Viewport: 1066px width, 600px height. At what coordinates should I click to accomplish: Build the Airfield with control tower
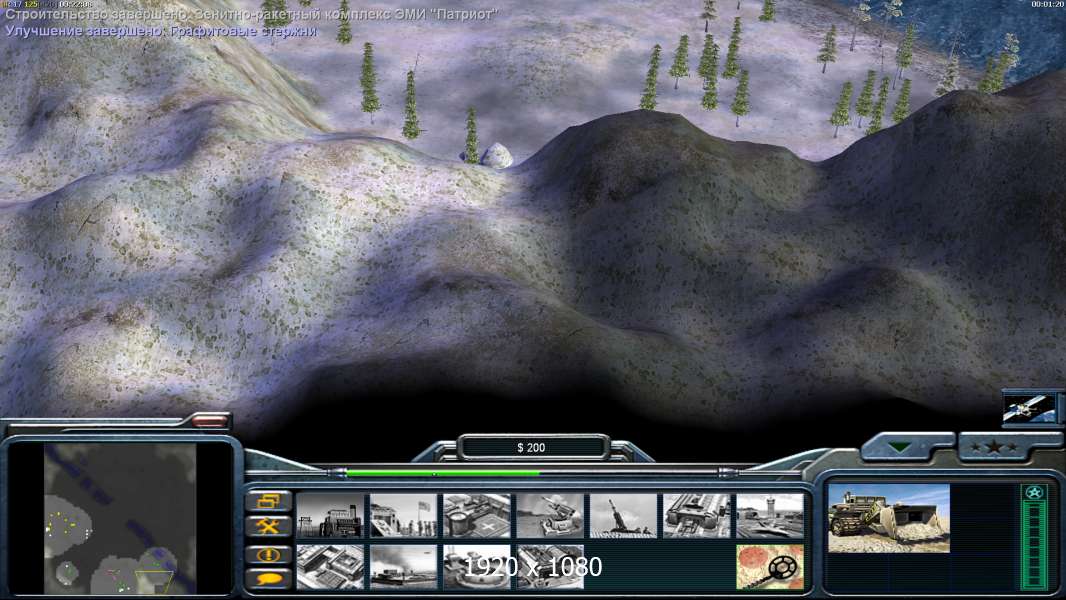770,516
